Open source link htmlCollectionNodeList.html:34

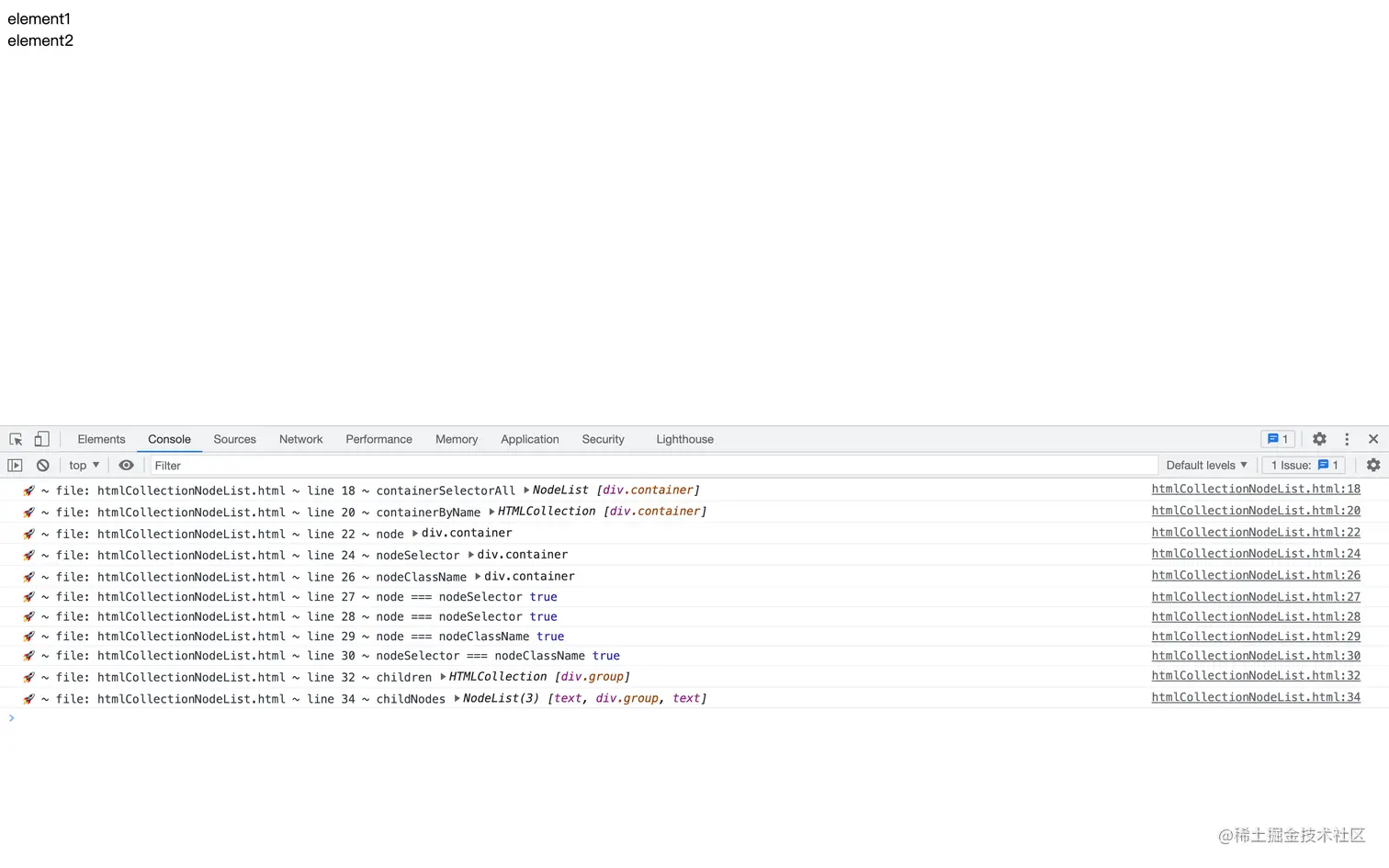point(1256,697)
